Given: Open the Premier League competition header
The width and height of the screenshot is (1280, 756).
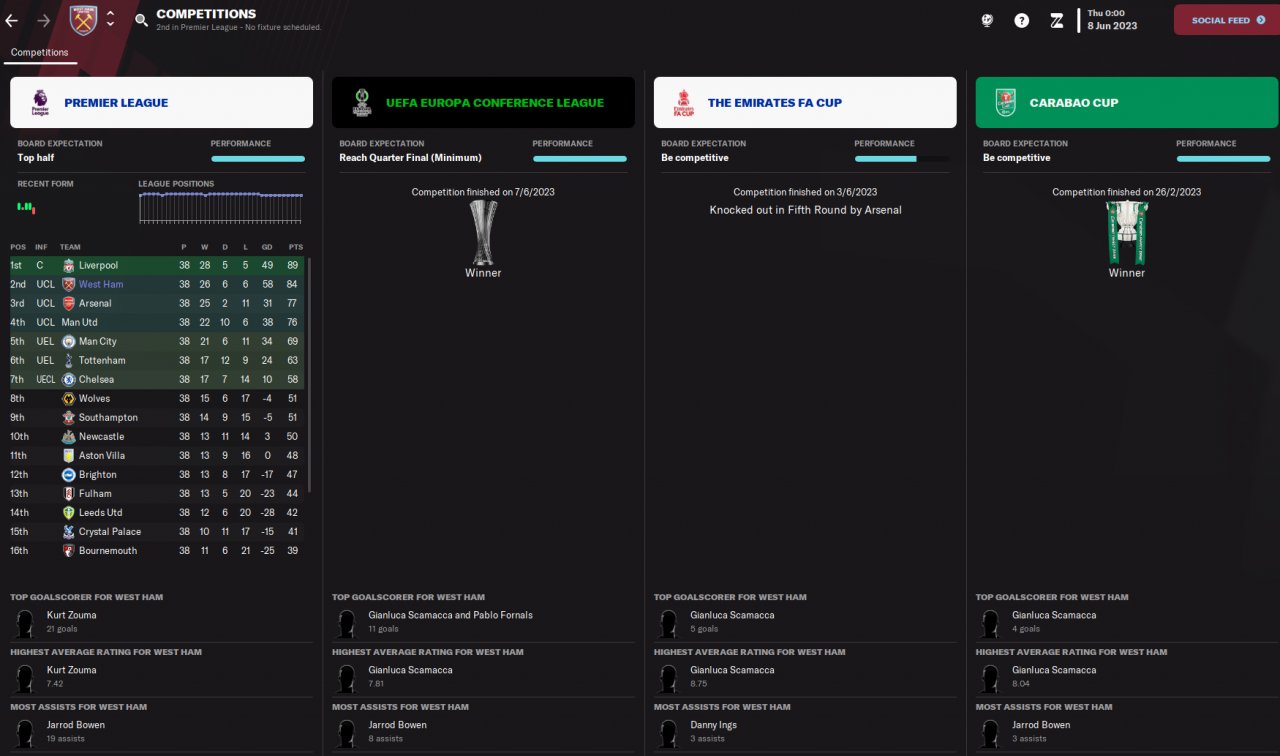Looking at the screenshot, I should (x=161, y=102).
